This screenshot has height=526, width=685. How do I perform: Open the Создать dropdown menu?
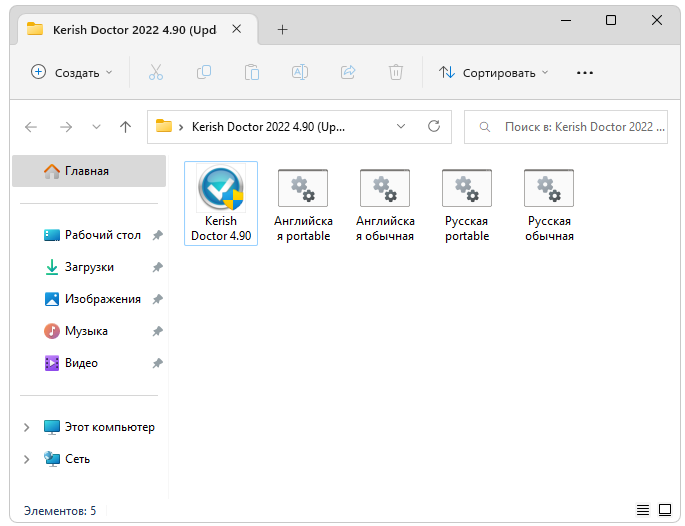[x=72, y=72]
